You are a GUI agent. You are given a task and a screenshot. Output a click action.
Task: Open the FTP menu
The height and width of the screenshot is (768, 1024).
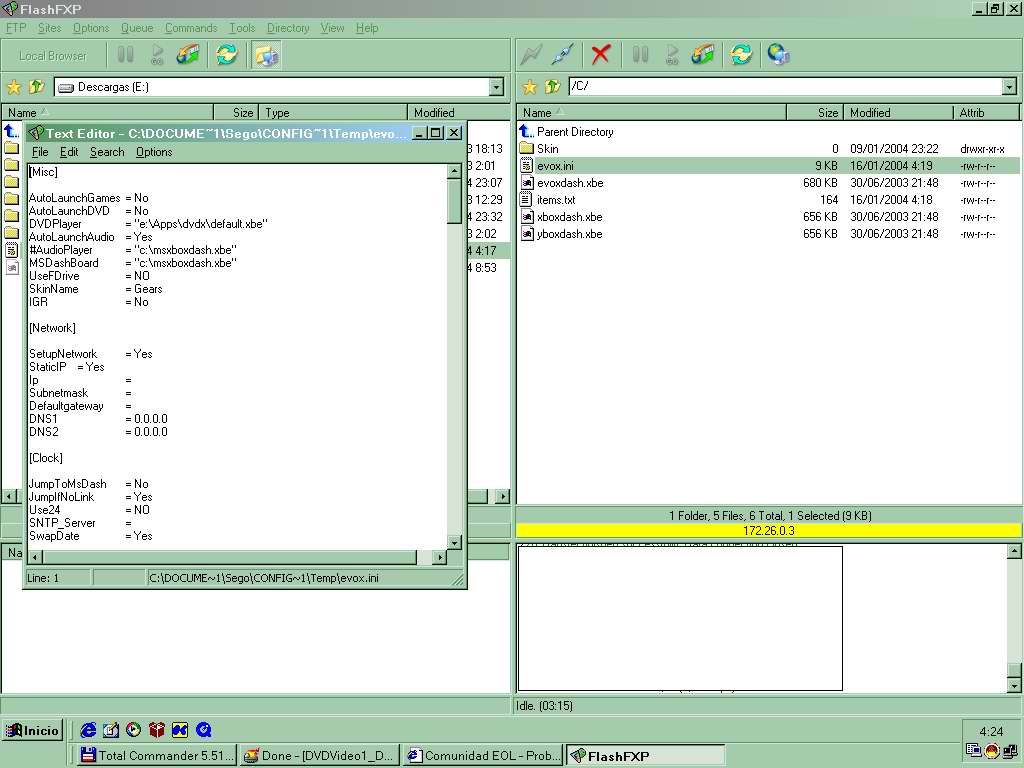[16, 28]
